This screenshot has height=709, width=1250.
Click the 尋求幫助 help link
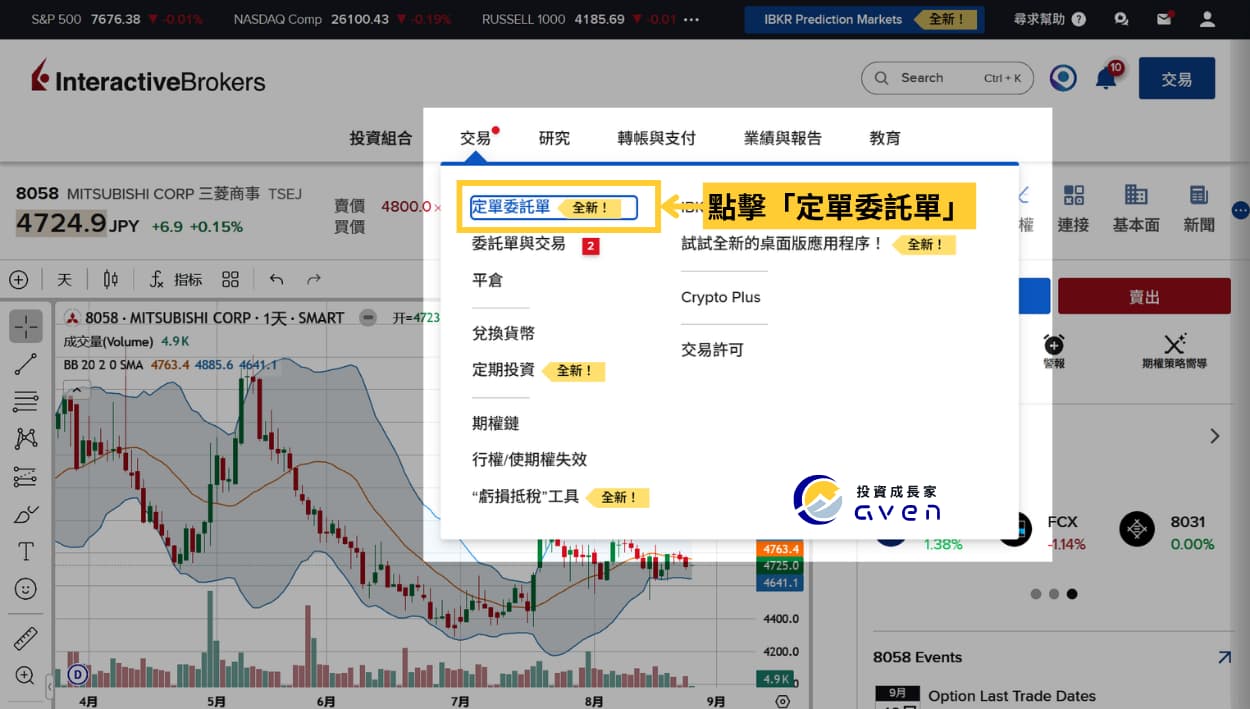(x=1049, y=19)
